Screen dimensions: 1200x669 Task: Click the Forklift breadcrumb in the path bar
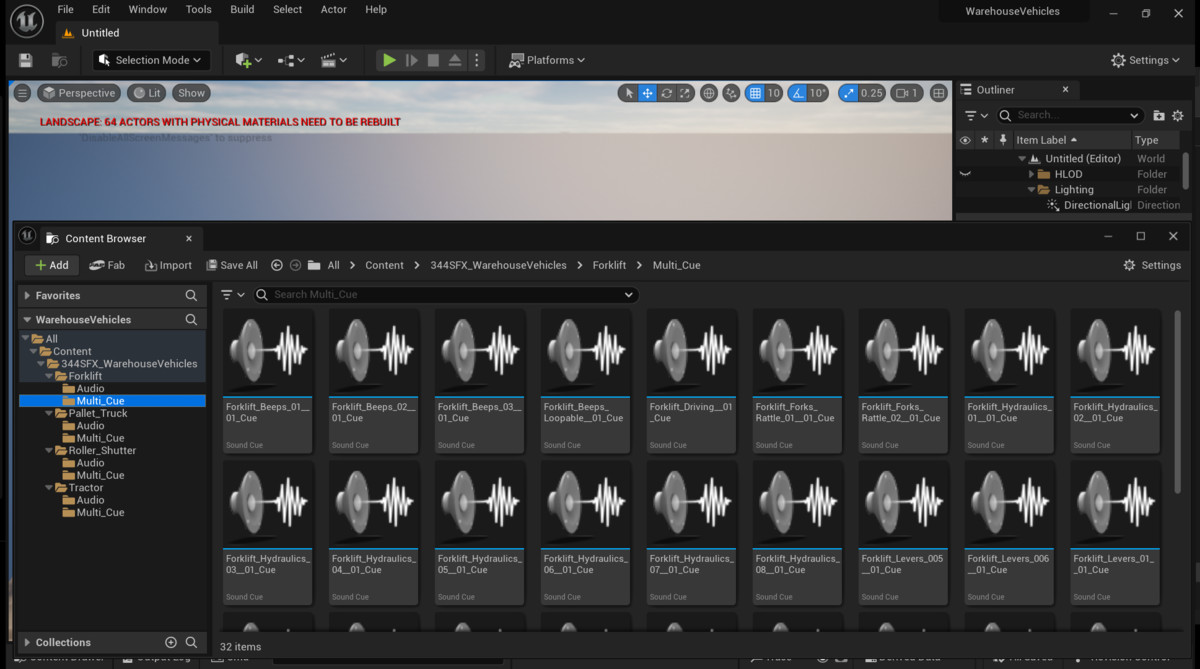(x=609, y=265)
